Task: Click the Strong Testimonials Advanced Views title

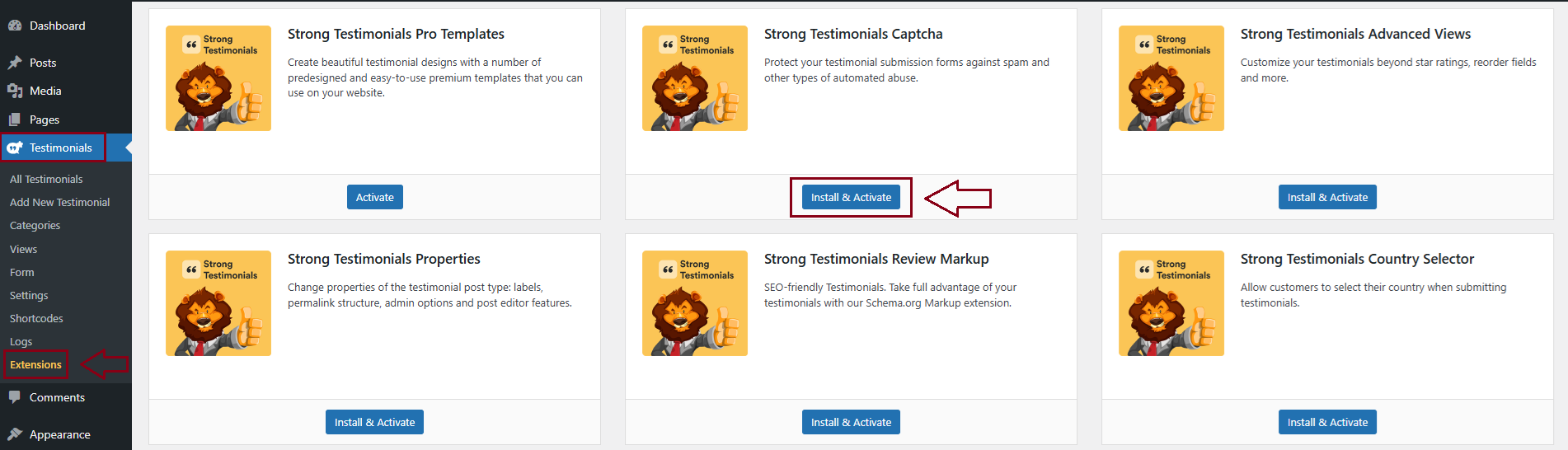Action: (x=1355, y=34)
